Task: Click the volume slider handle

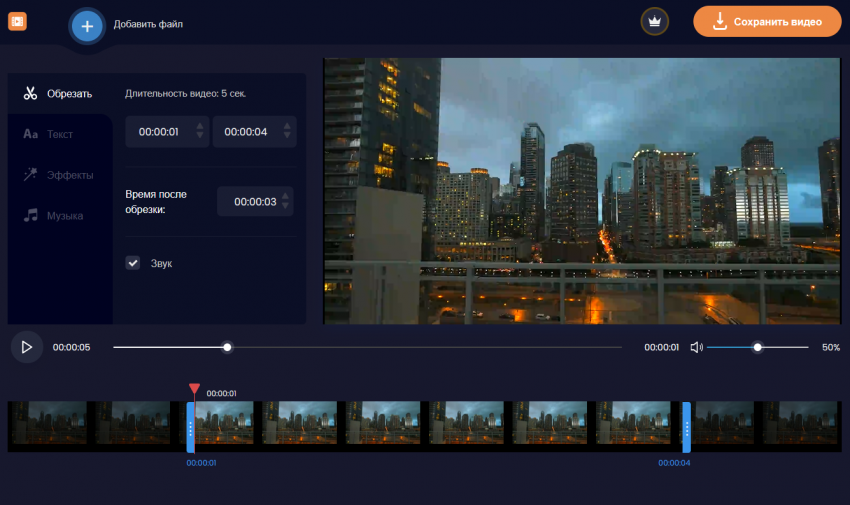Action: [757, 347]
